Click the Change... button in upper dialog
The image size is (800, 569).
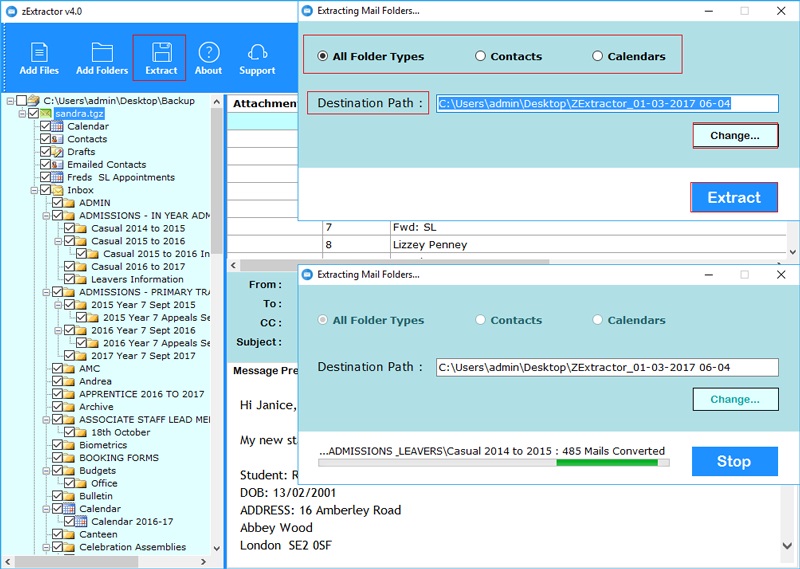(x=735, y=136)
